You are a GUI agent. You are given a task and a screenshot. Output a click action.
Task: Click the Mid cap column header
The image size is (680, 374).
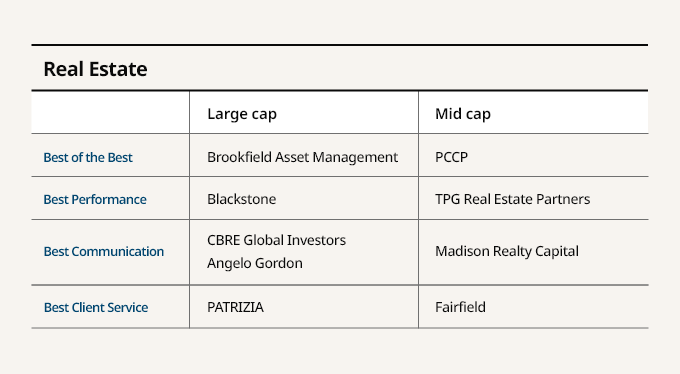click(x=463, y=114)
